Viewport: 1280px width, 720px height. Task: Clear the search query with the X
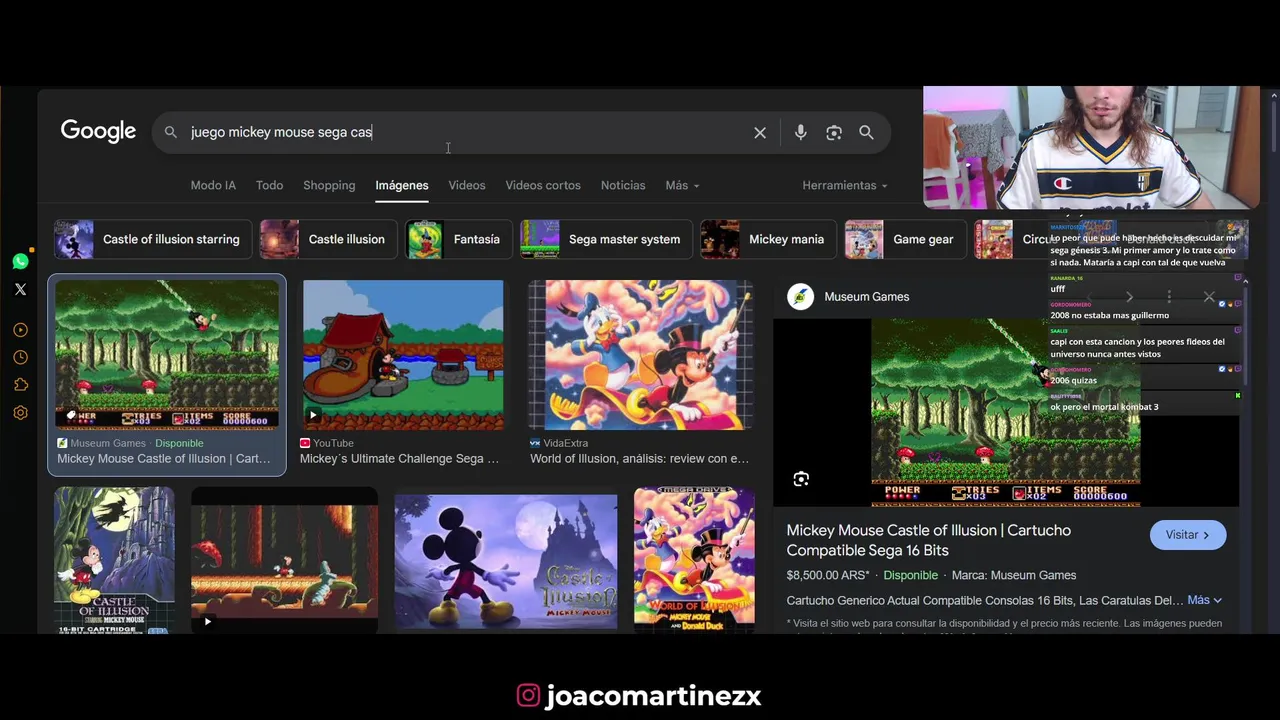point(760,132)
